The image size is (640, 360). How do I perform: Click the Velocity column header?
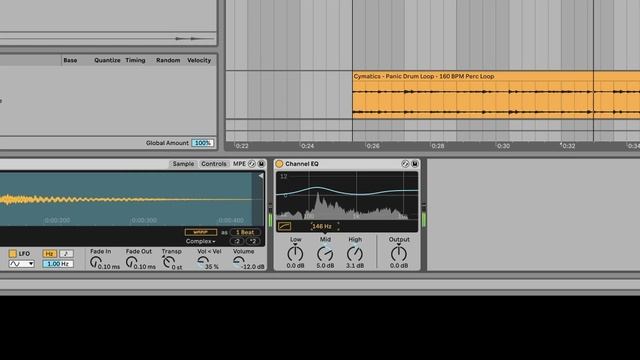[199, 60]
